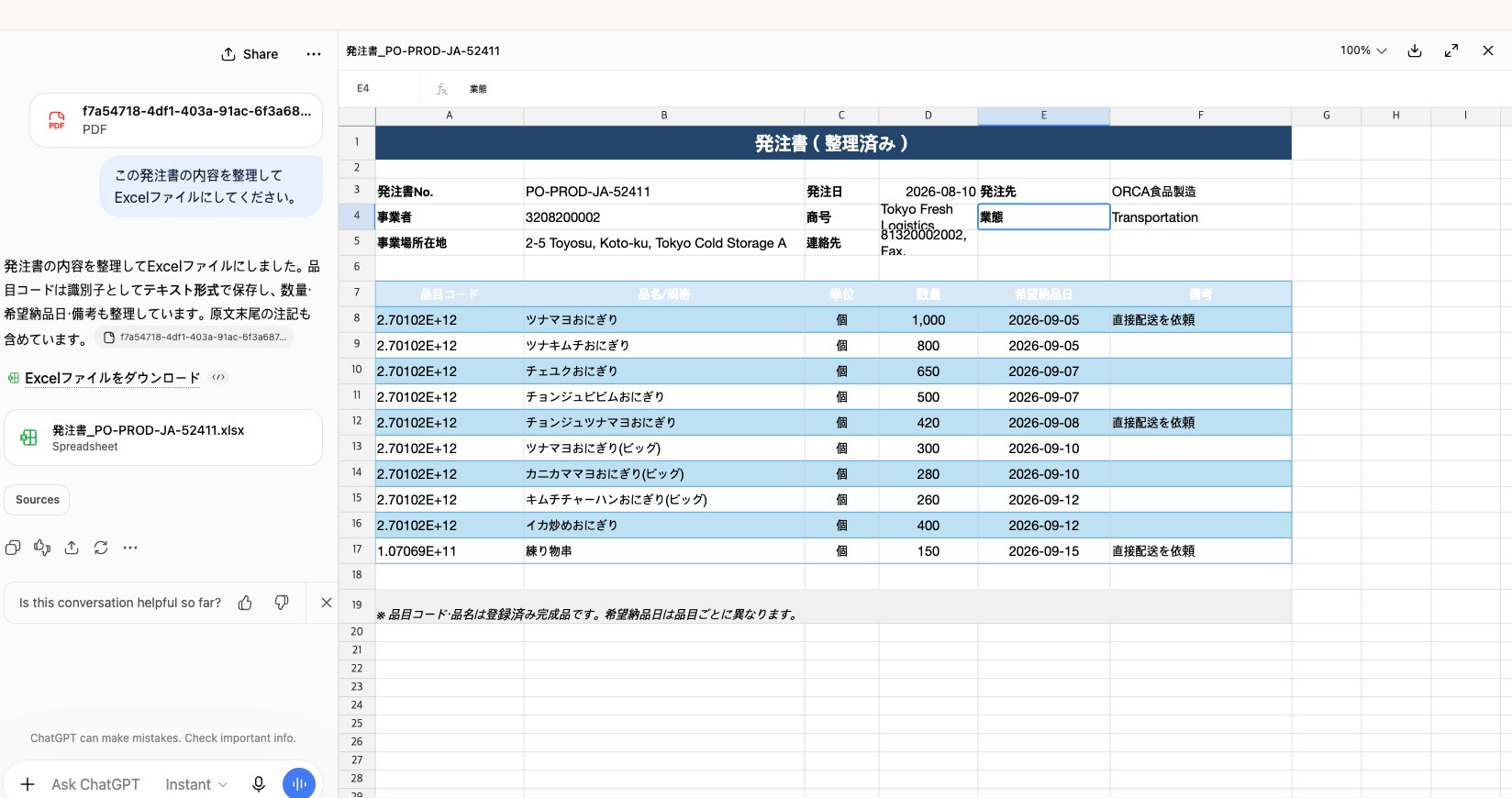Image resolution: width=1512 pixels, height=798 pixels.
Task: Give thumbs up to the conversation survey
Action: coord(245,603)
